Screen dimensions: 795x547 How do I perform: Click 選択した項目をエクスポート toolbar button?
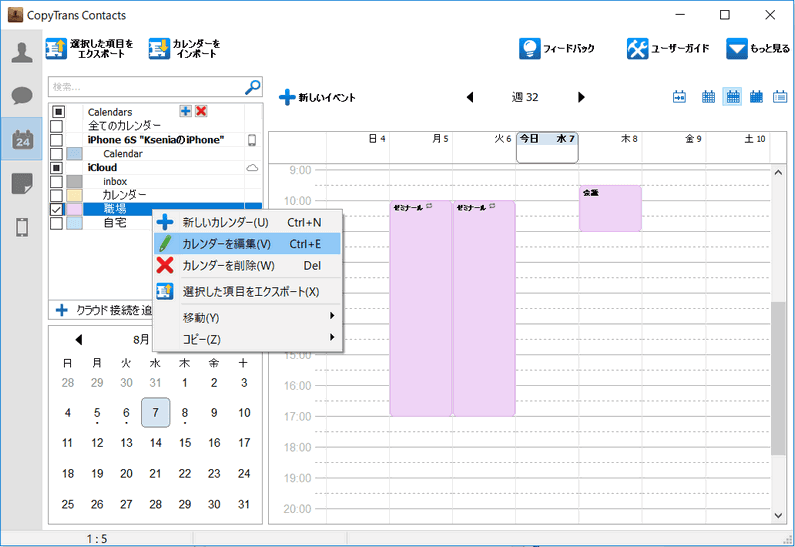[90, 49]
